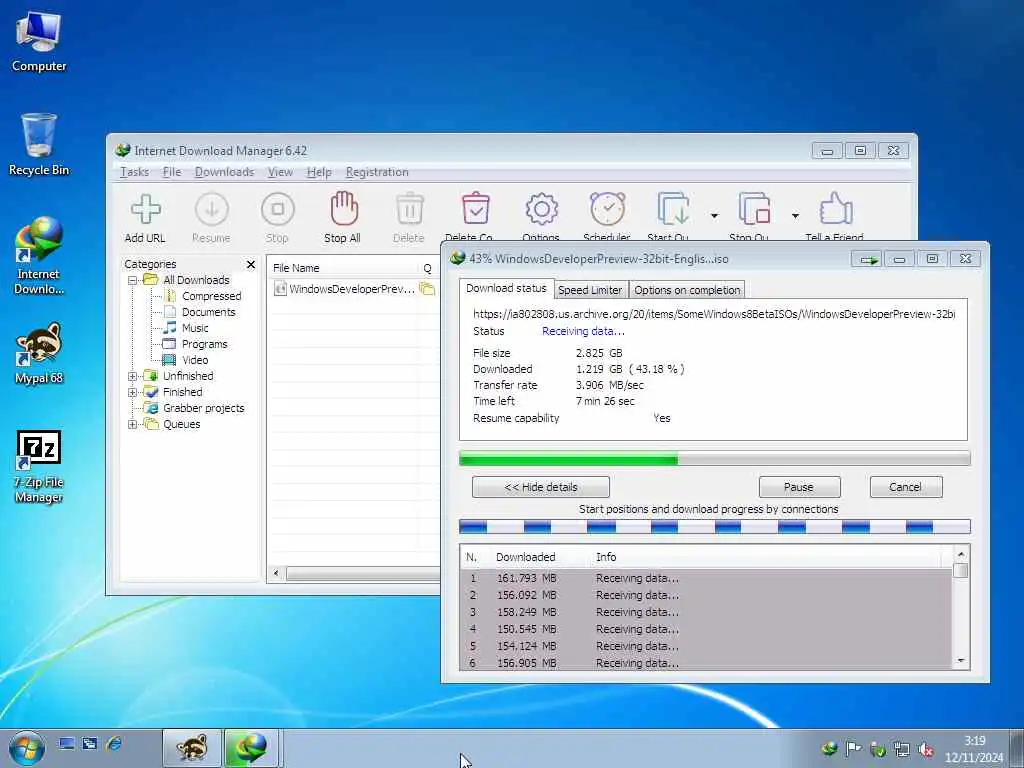
Task: Open Internet Download Manager desktop shortcut
Action: (39, 256)
